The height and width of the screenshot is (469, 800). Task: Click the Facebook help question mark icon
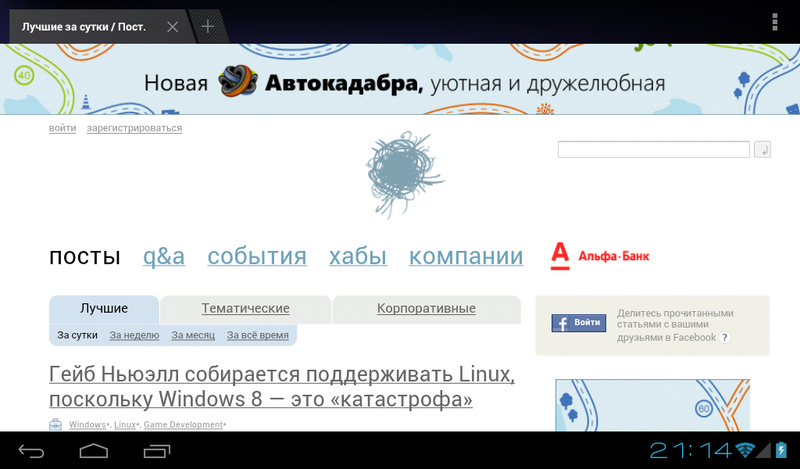click(x=724, y=337)
